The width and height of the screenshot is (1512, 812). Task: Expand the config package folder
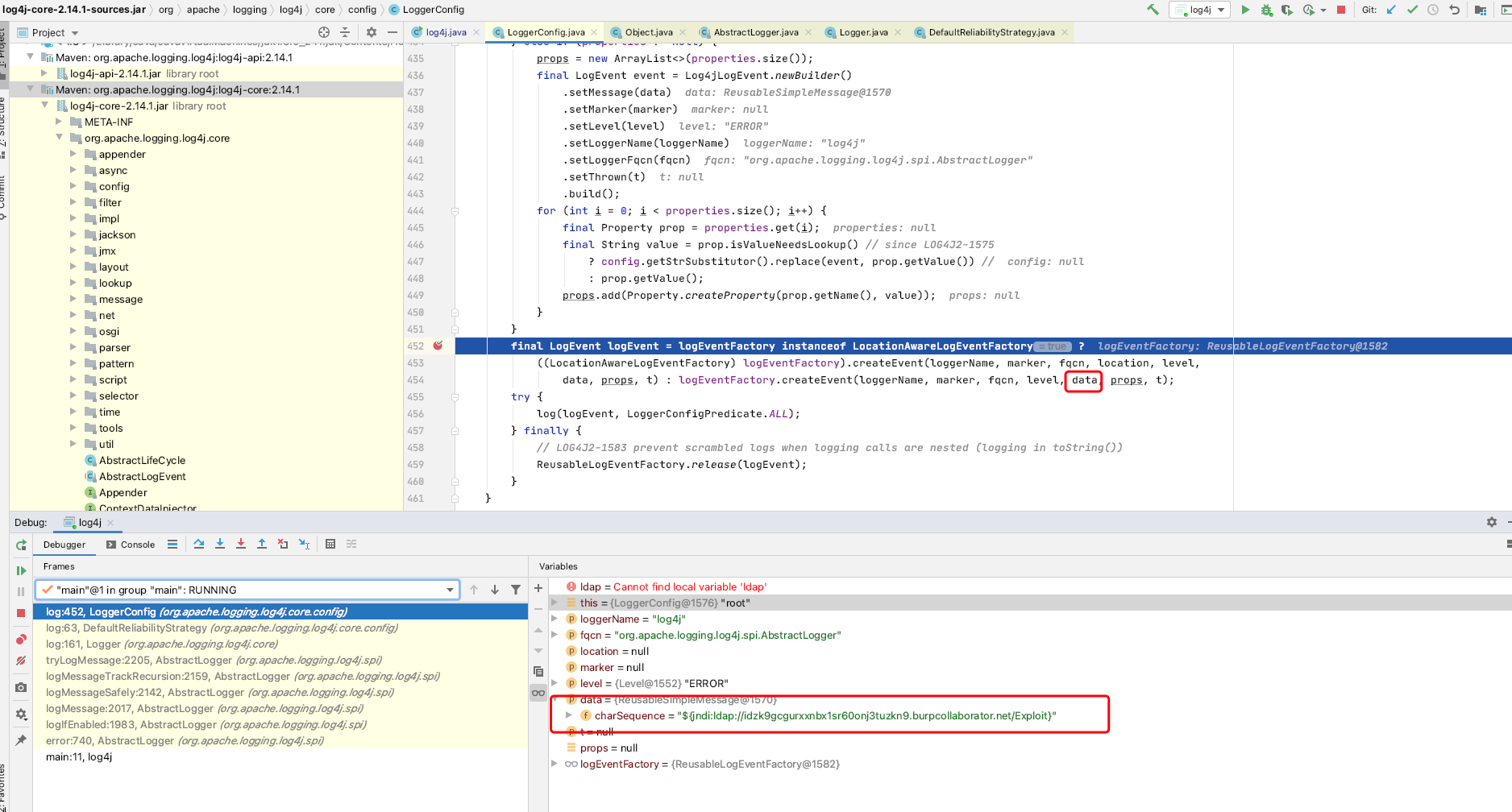click(x=73, y=185)
